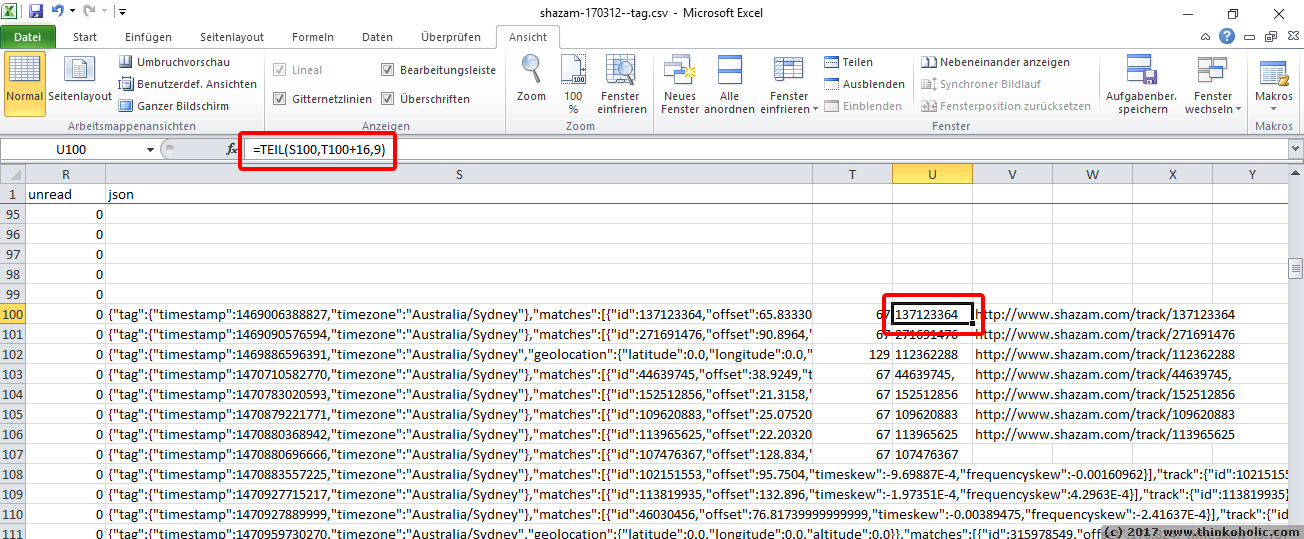The width and height of the screenshot is (1304, 539).
Task: Click the Undo arrow icon
Action: point(57,12)
